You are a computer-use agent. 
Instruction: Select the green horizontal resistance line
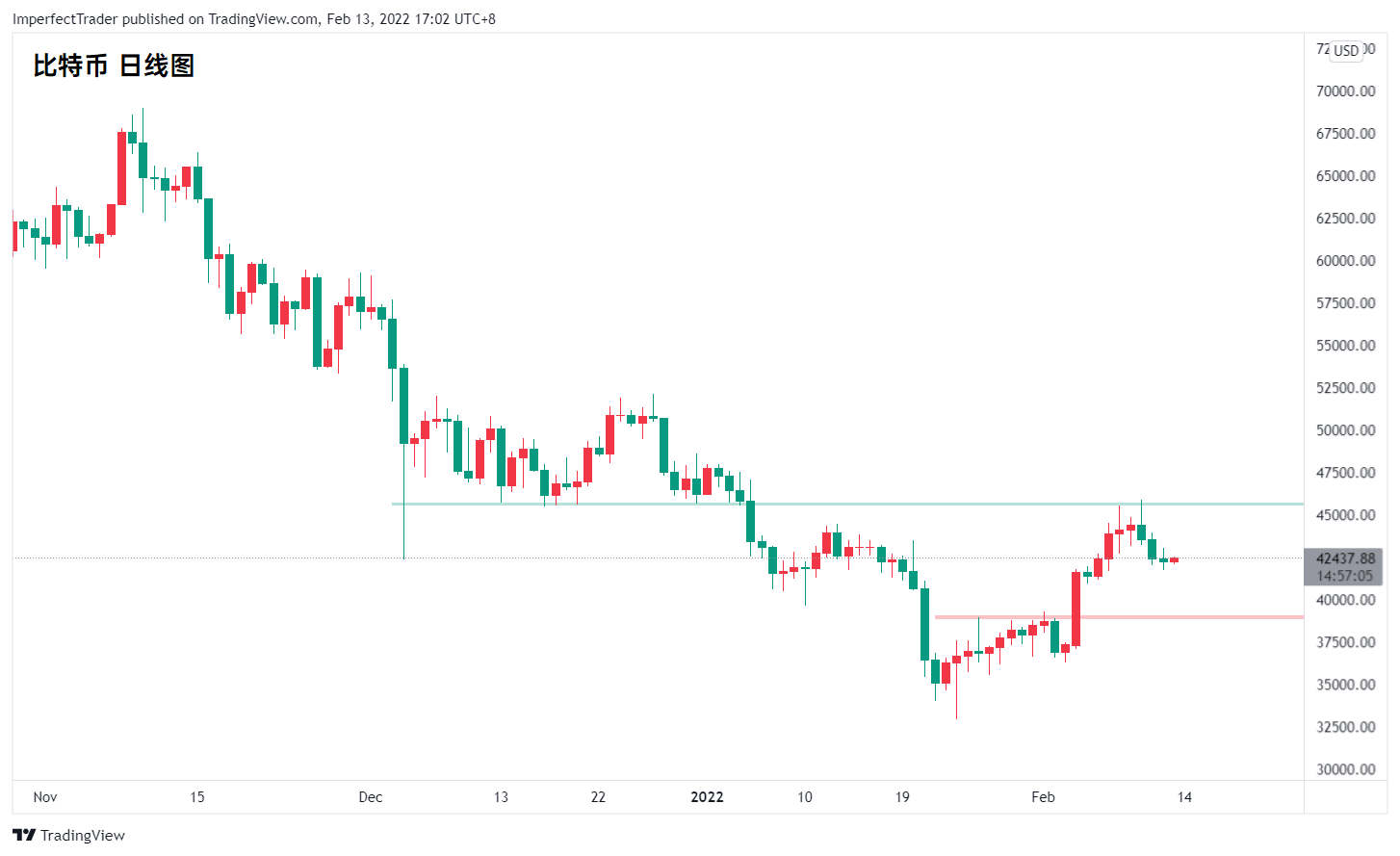pos(847,504)
